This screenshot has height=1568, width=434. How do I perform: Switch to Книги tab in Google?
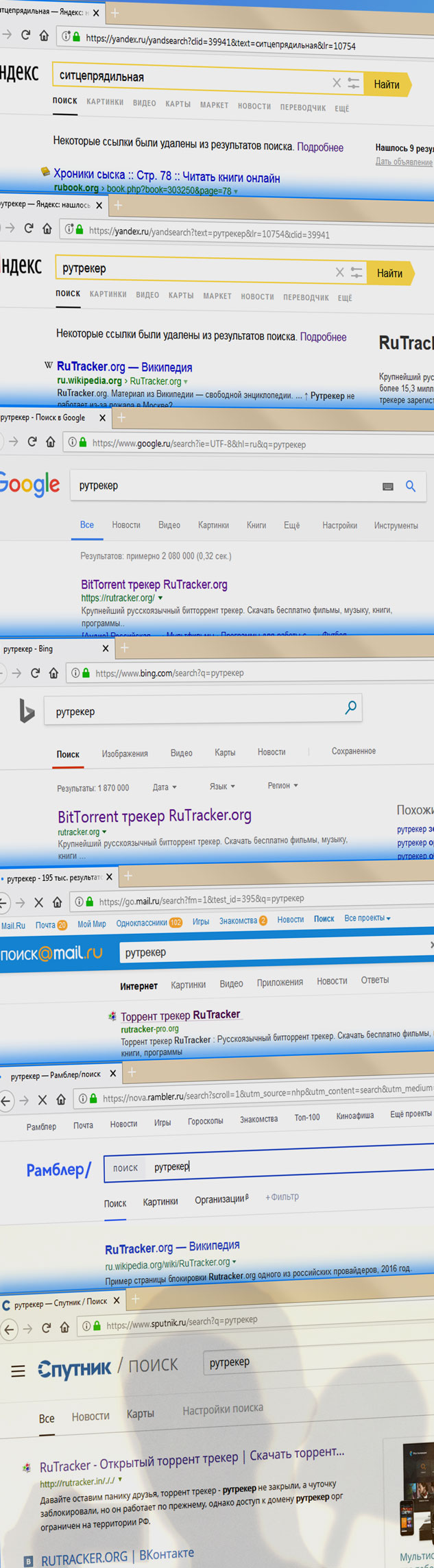[256, 525]
